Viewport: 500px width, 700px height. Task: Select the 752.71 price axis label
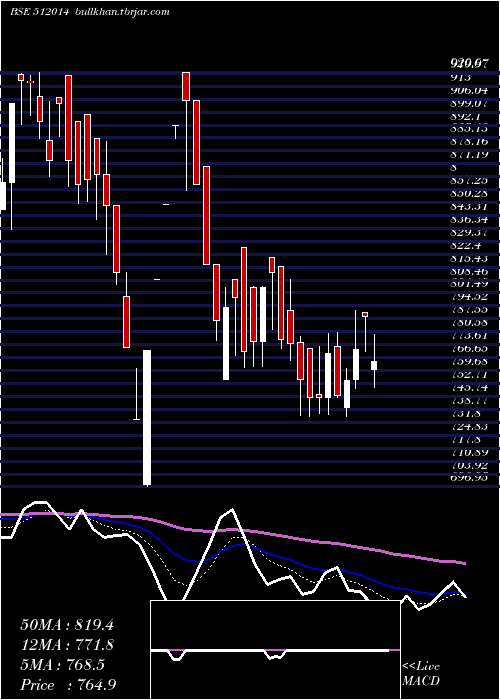coord(468,374)
